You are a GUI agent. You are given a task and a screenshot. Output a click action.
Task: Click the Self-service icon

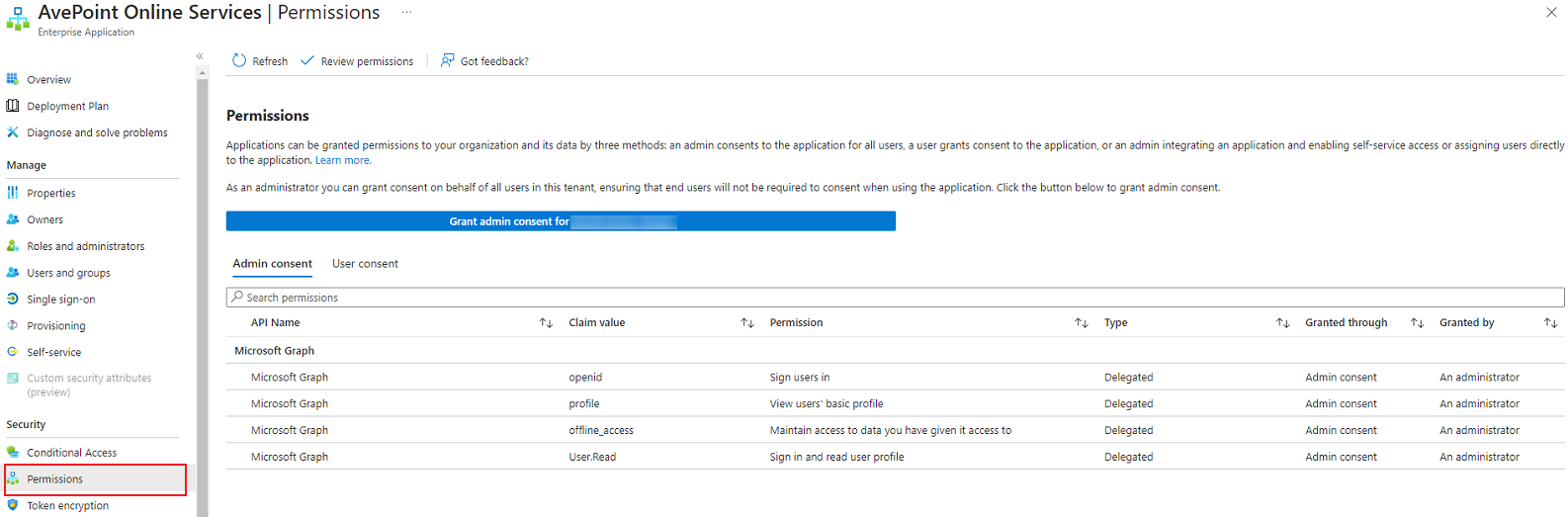click(13, 352)
